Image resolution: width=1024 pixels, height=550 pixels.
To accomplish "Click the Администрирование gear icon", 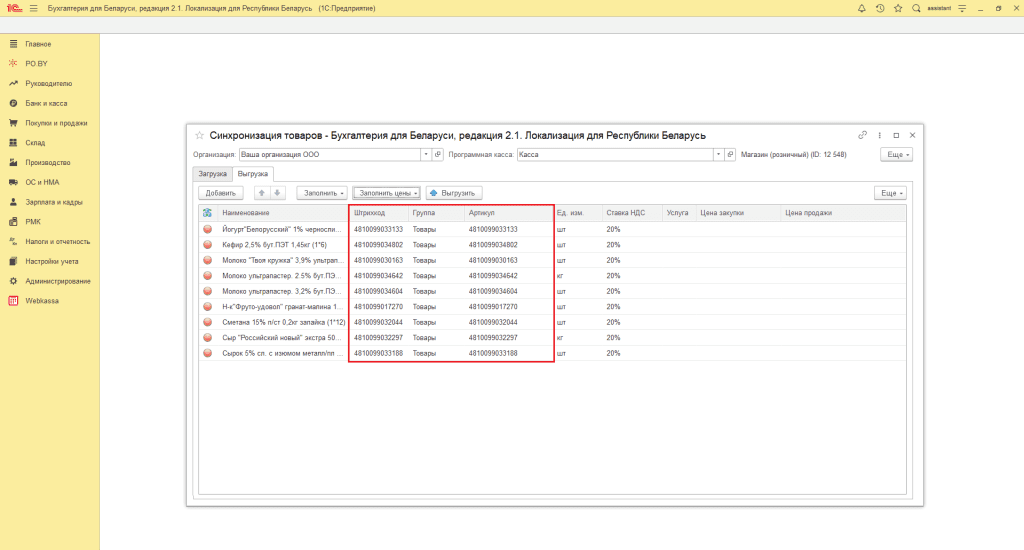I will point(13,281).
